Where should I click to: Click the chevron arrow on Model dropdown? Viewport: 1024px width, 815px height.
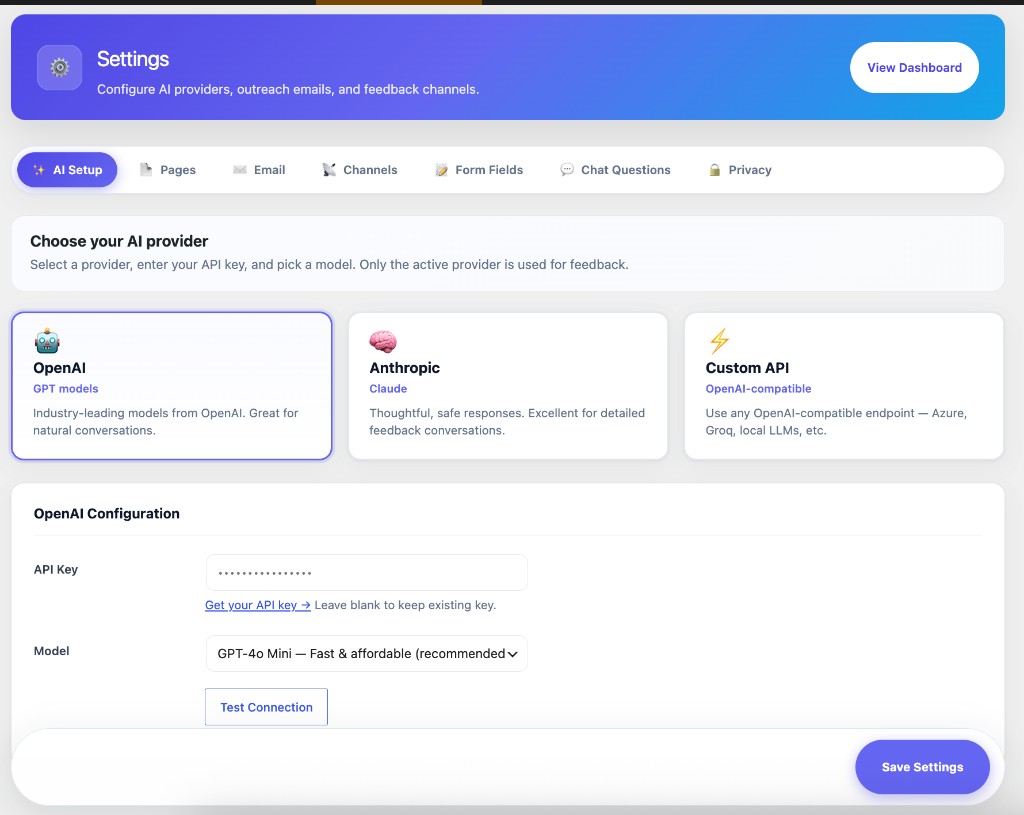pos(513,654)
